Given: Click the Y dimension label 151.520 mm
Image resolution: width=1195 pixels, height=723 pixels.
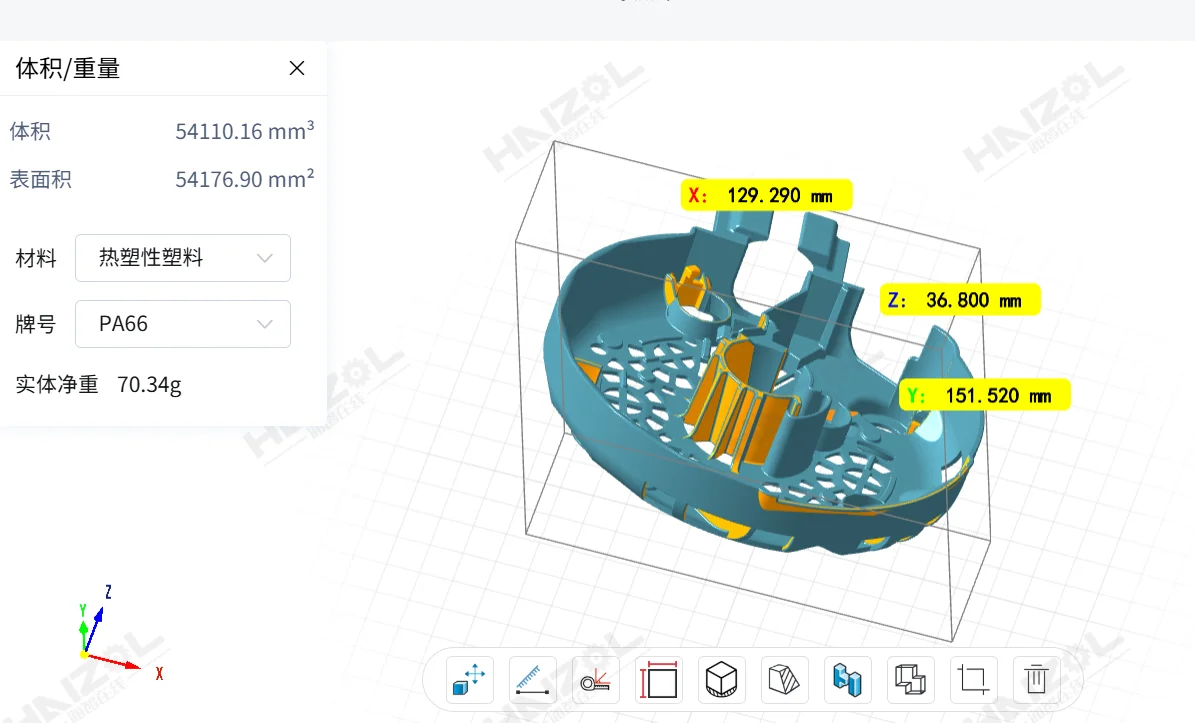Looking at the screenshot, I should pos(985,395).
